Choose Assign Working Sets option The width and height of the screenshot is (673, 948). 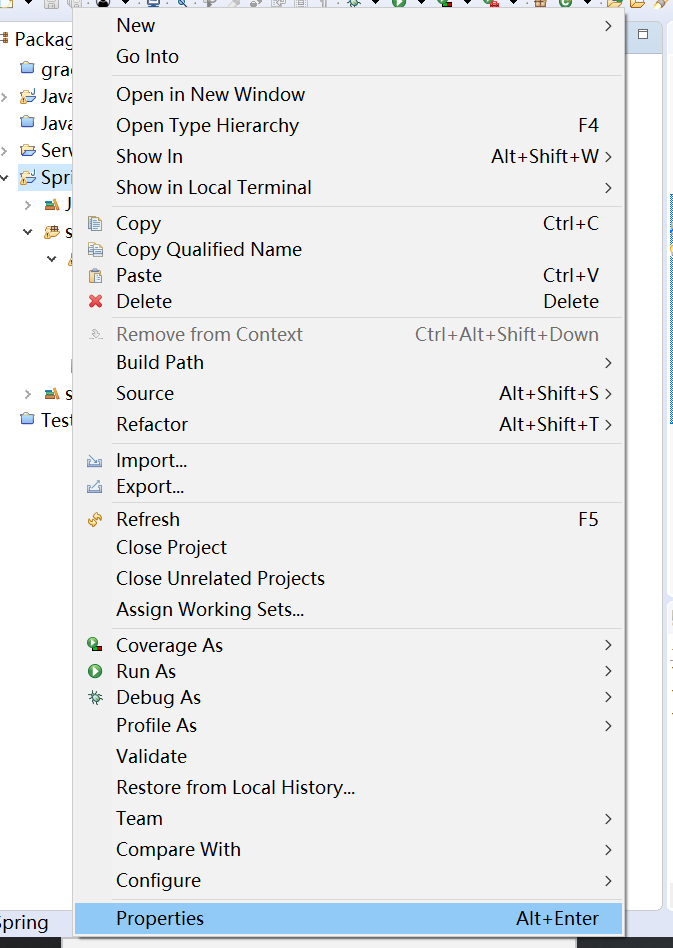(x=210, y=610)
